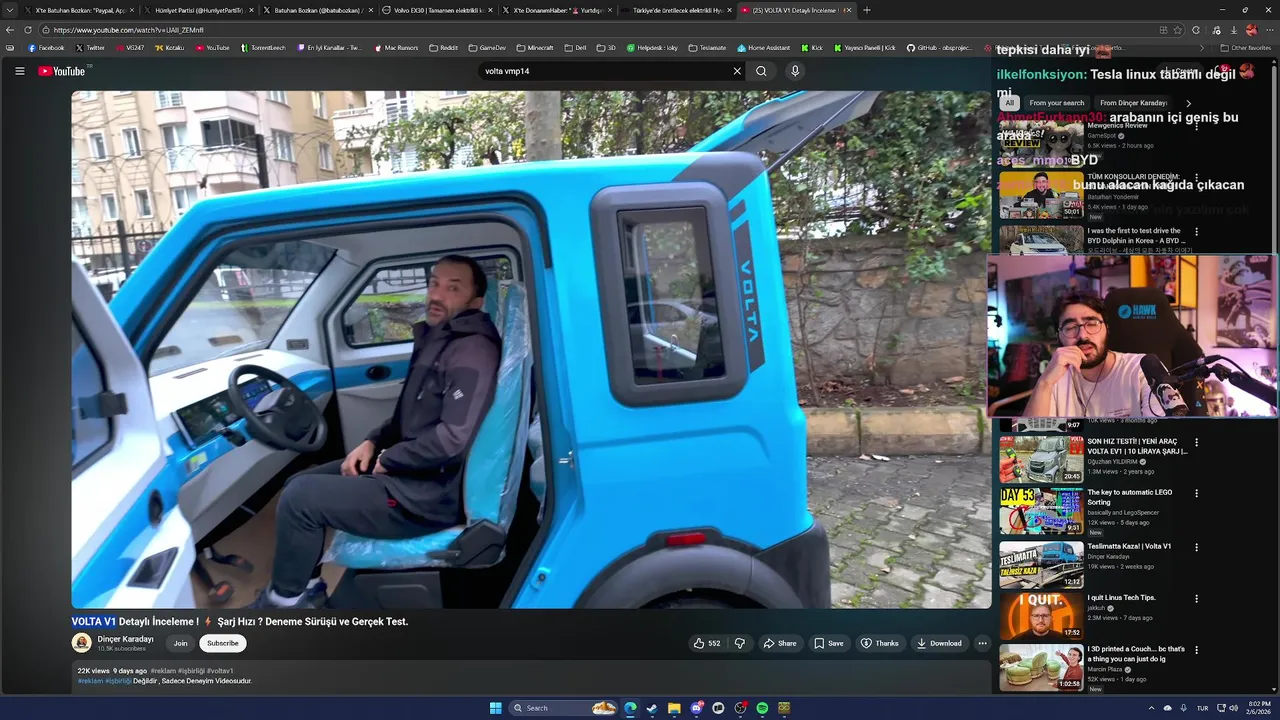Image resolution: width=1280 pixels, height=720 pixels.
Task: Open the Mac Rumors bookmark
Action: click(396, 48)
